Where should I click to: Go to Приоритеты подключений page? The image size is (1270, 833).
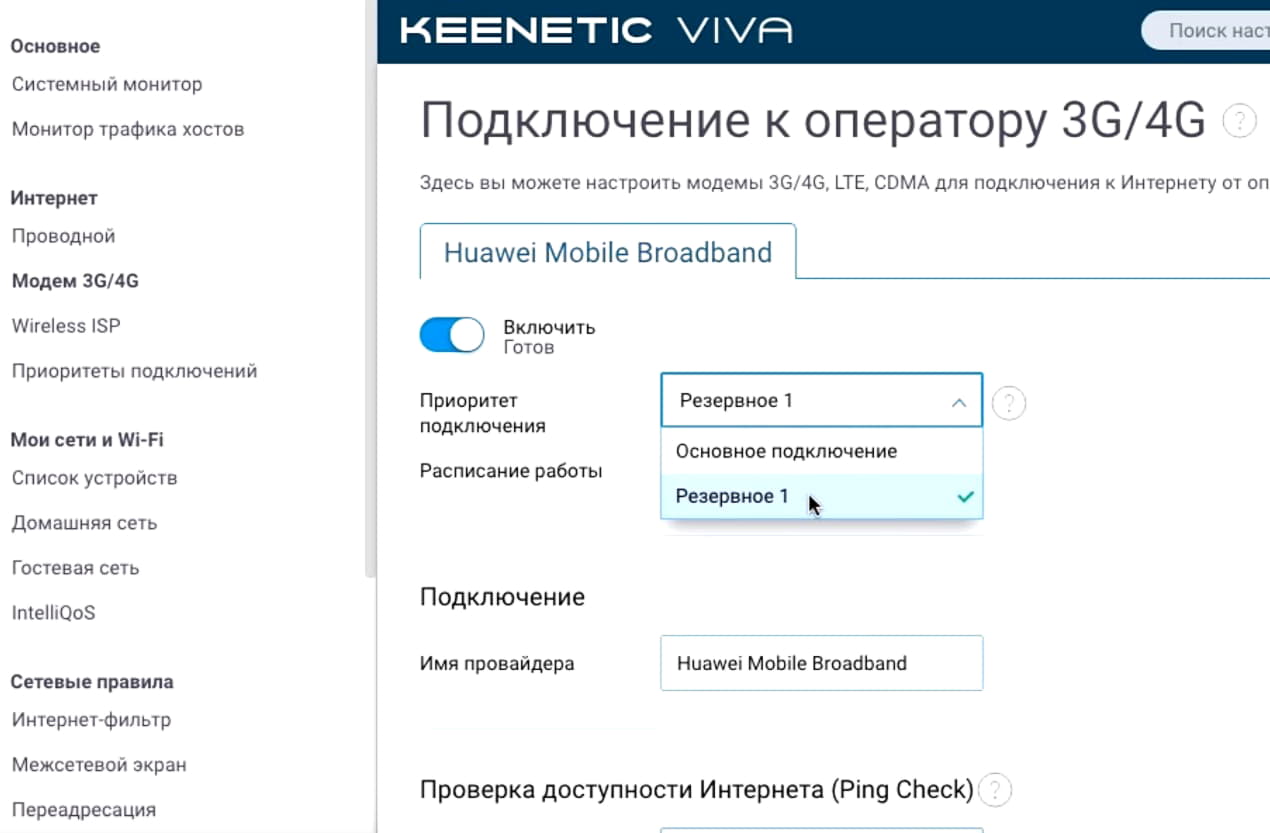(134, 371)
